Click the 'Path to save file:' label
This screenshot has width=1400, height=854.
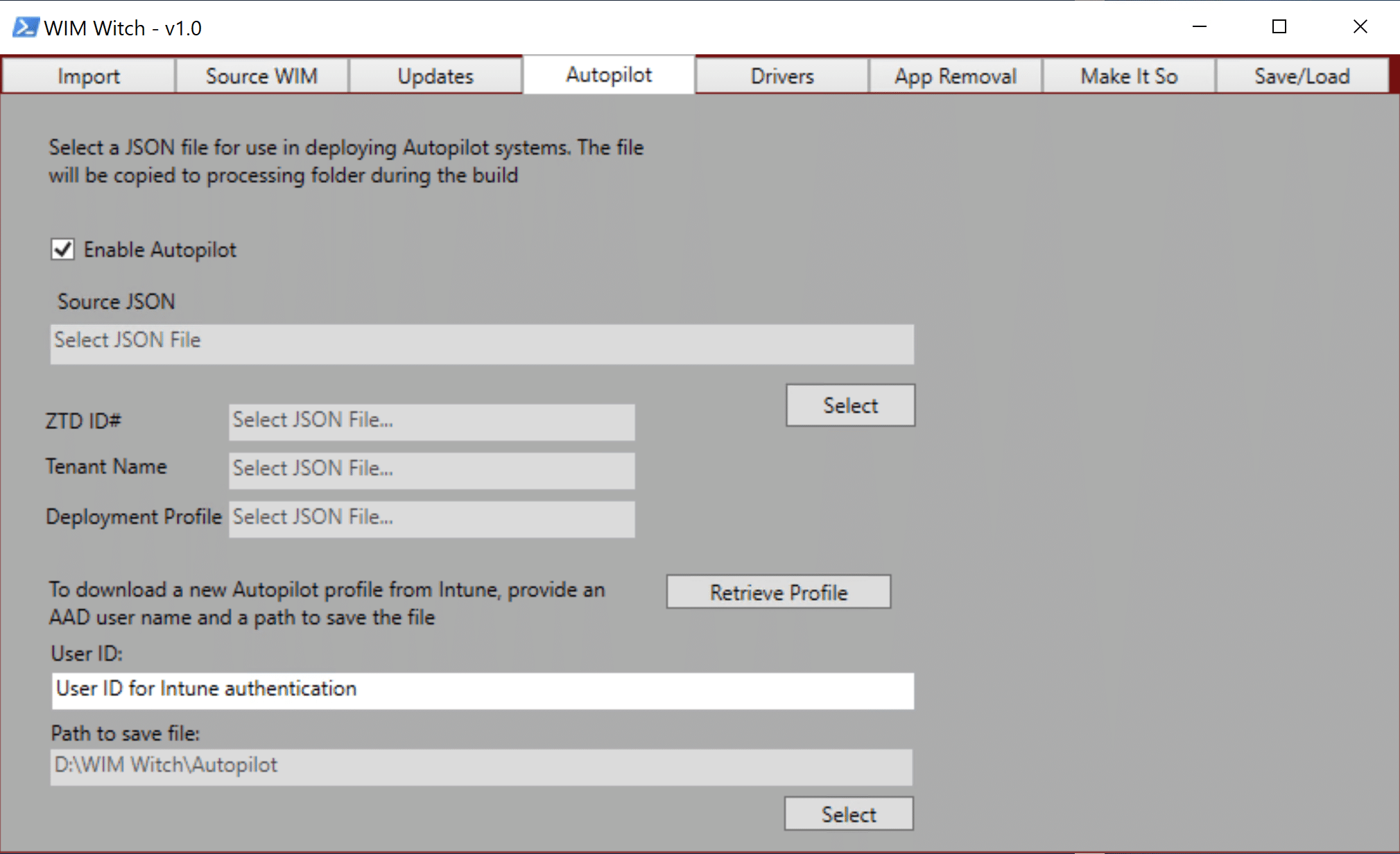coord(126,733)
